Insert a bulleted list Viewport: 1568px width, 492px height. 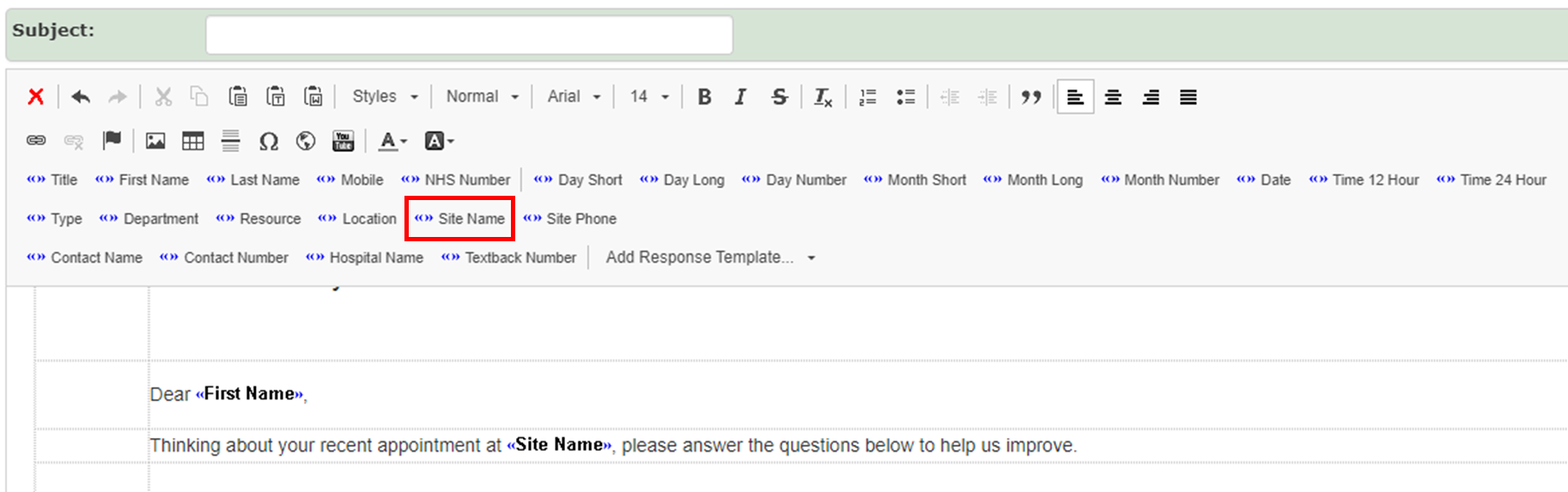click(905, 97)
